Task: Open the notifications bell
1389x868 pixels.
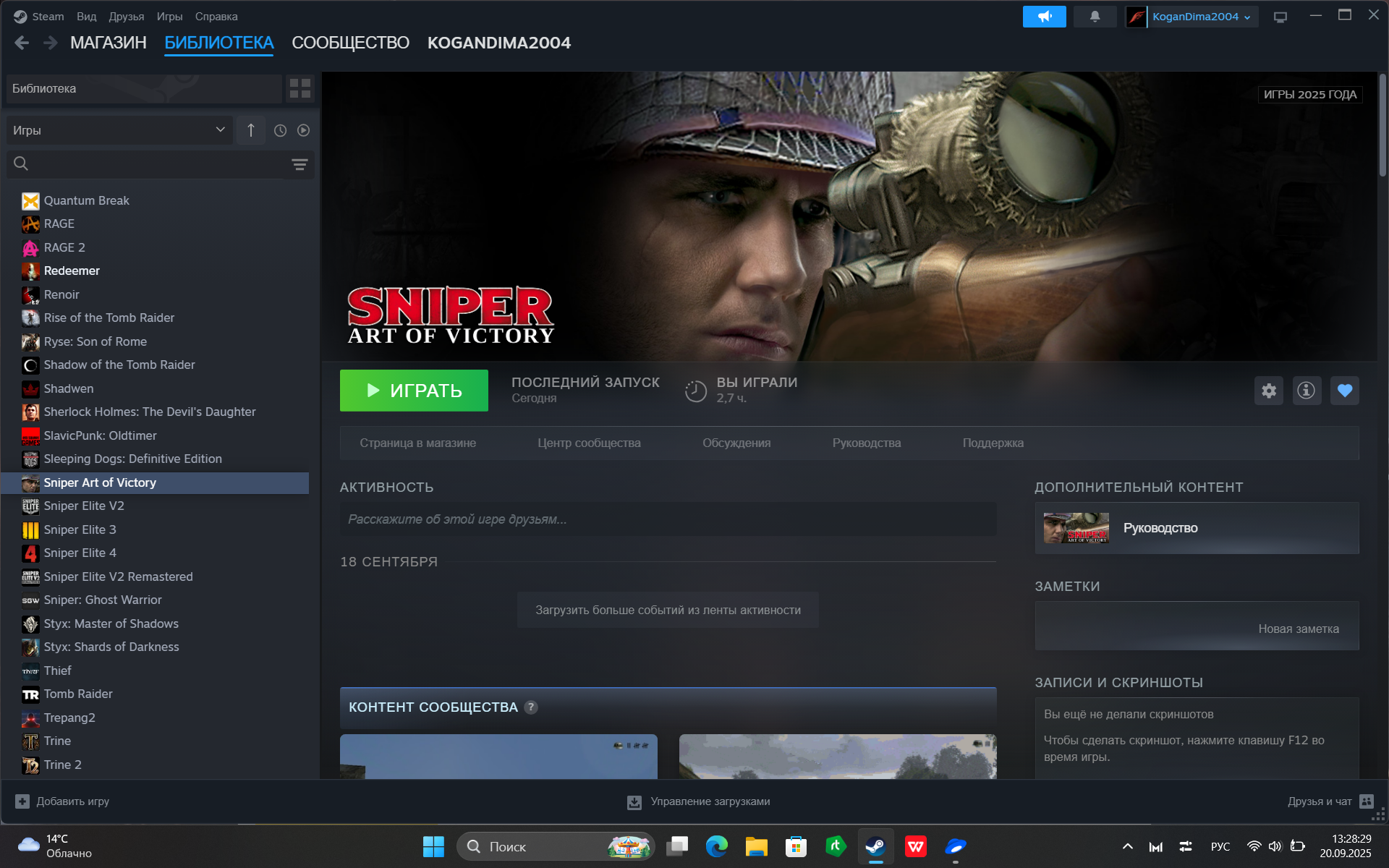Action: [x=1095, y=17]
